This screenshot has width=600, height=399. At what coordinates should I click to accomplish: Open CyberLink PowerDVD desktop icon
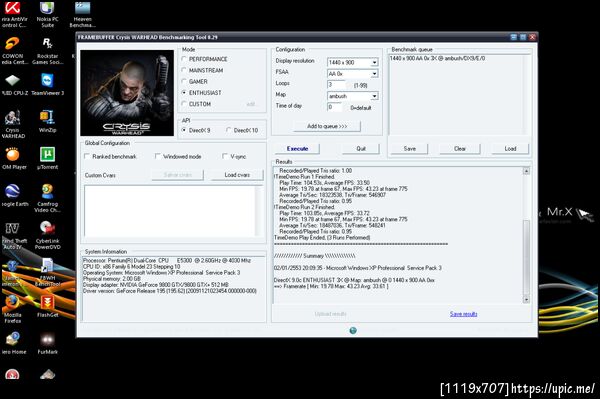point(47,236)
